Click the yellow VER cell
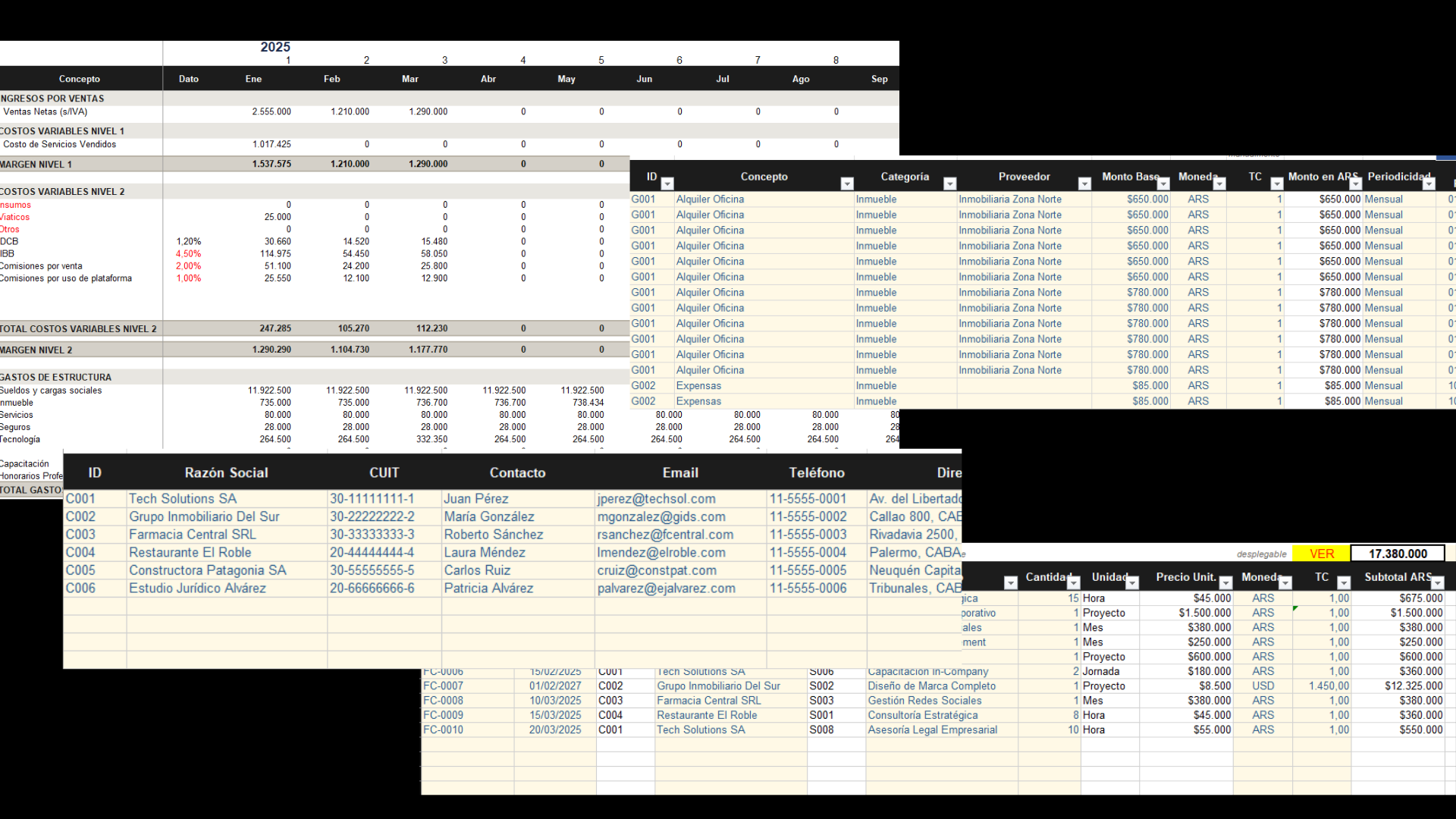The width and height of the screenshot is (1456, 819). [1321, 554]
